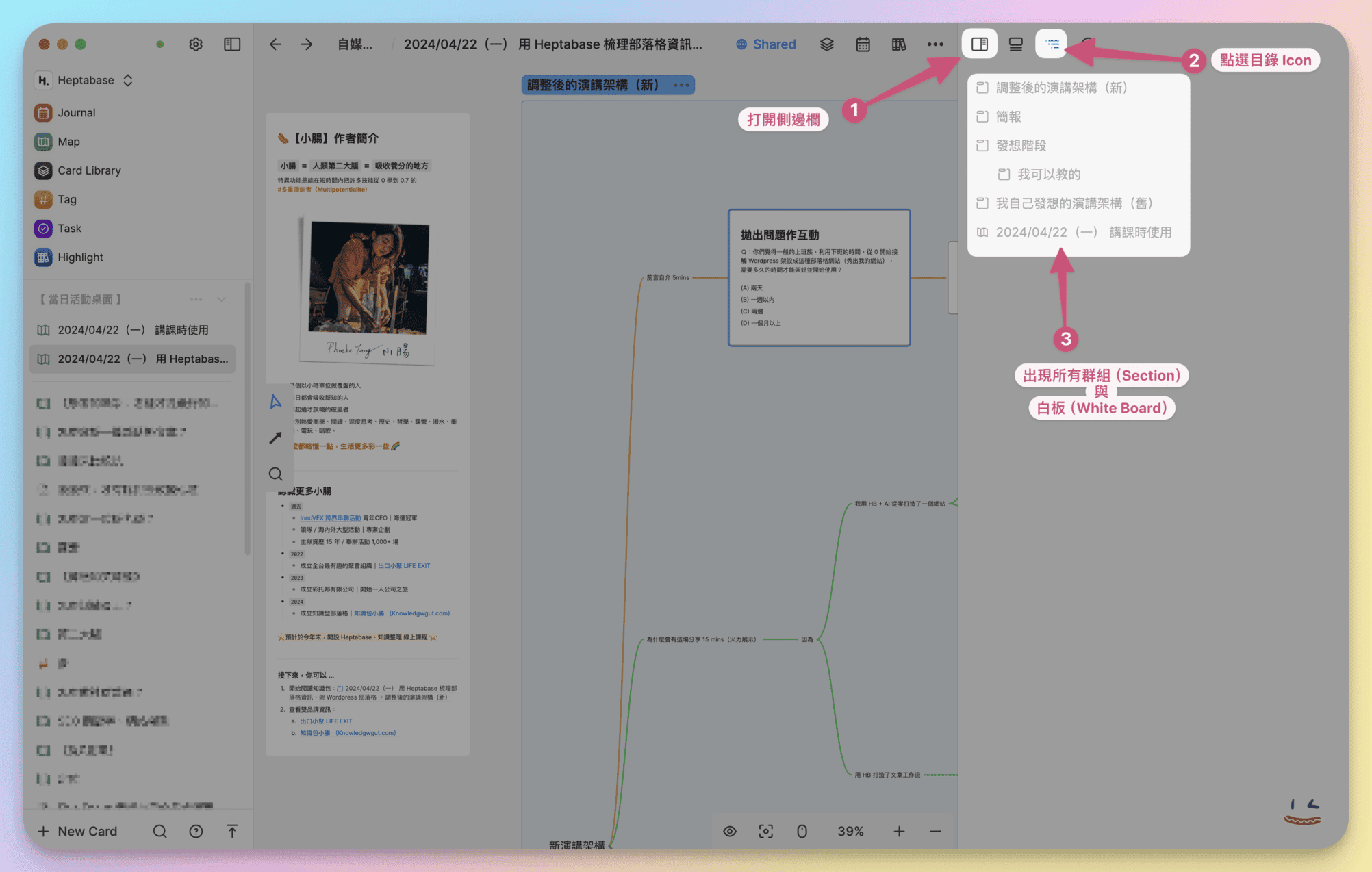
Task: Open the help question mark icon
Action: coord(196,831)
